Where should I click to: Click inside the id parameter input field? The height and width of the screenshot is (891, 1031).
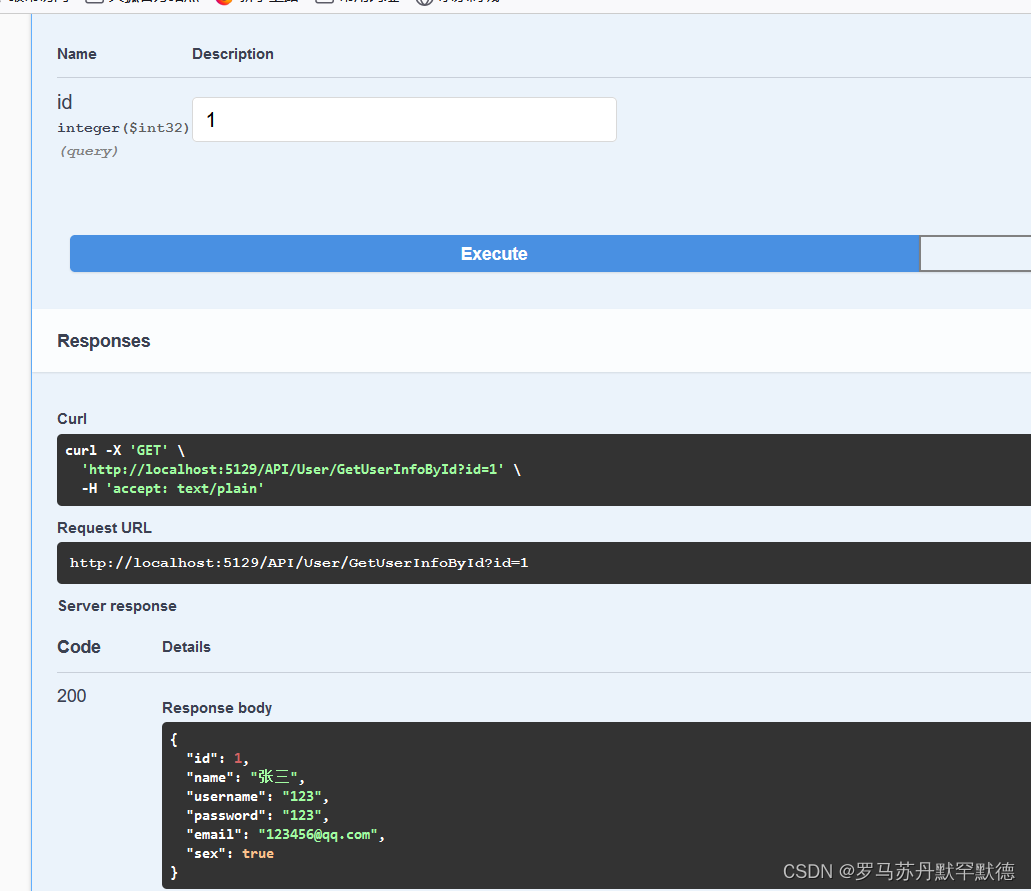[x=403, y=119]
